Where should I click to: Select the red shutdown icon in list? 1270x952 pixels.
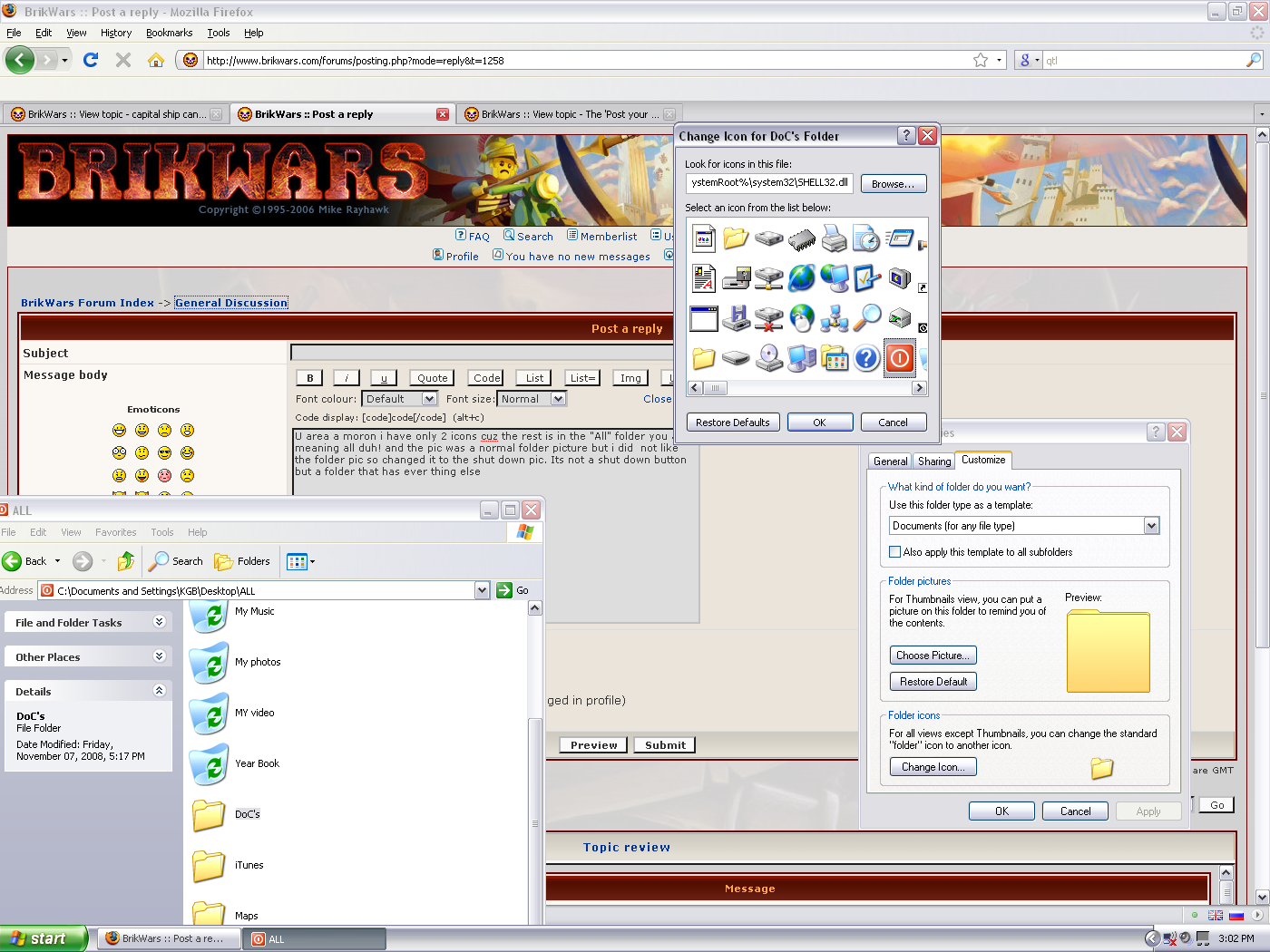tap(899, 358)
